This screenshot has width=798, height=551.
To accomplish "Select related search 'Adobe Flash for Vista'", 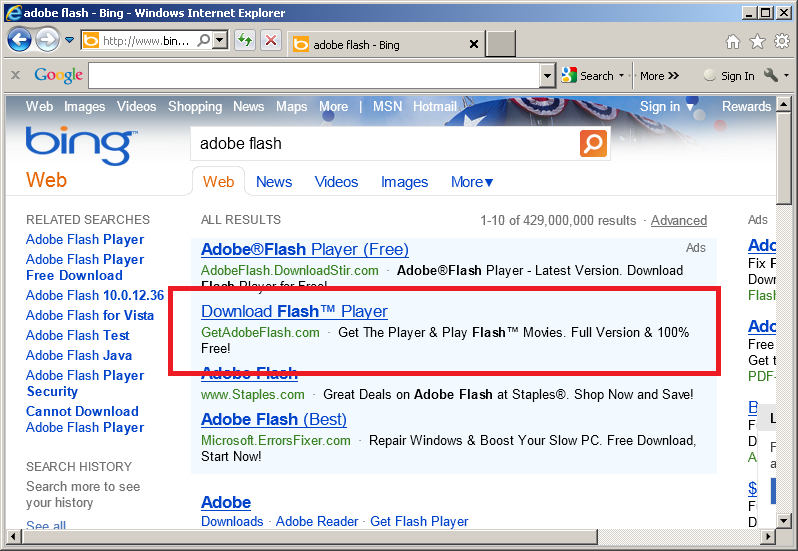I will coord(90,315).
